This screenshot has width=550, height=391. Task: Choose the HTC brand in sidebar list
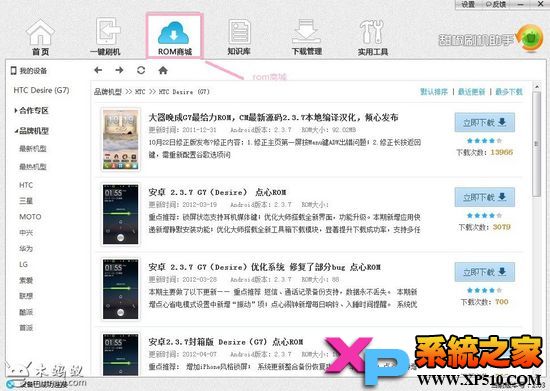[26, 185]
